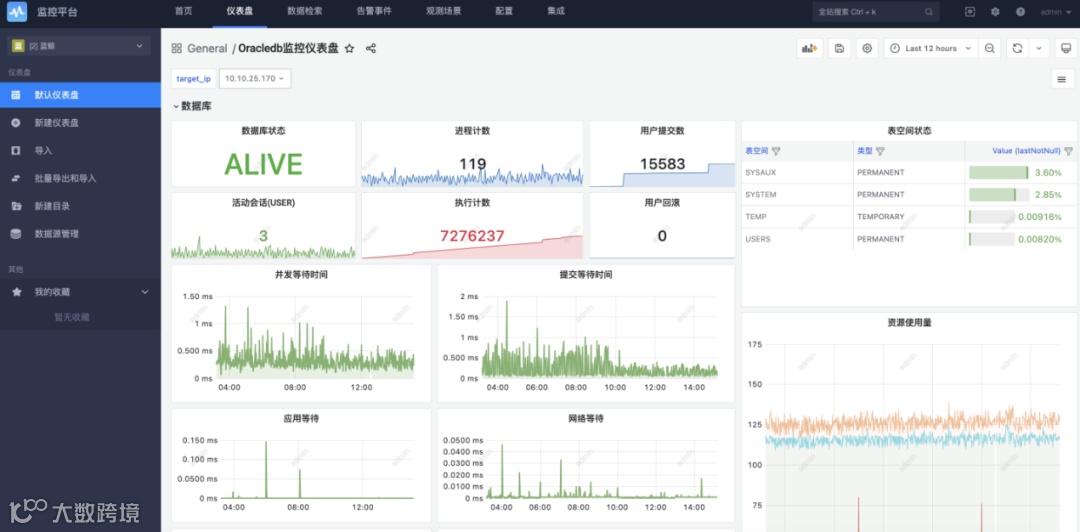Open the hamburger menu below toolbar
The image size is (1080, 532).
pos(1061,79)
